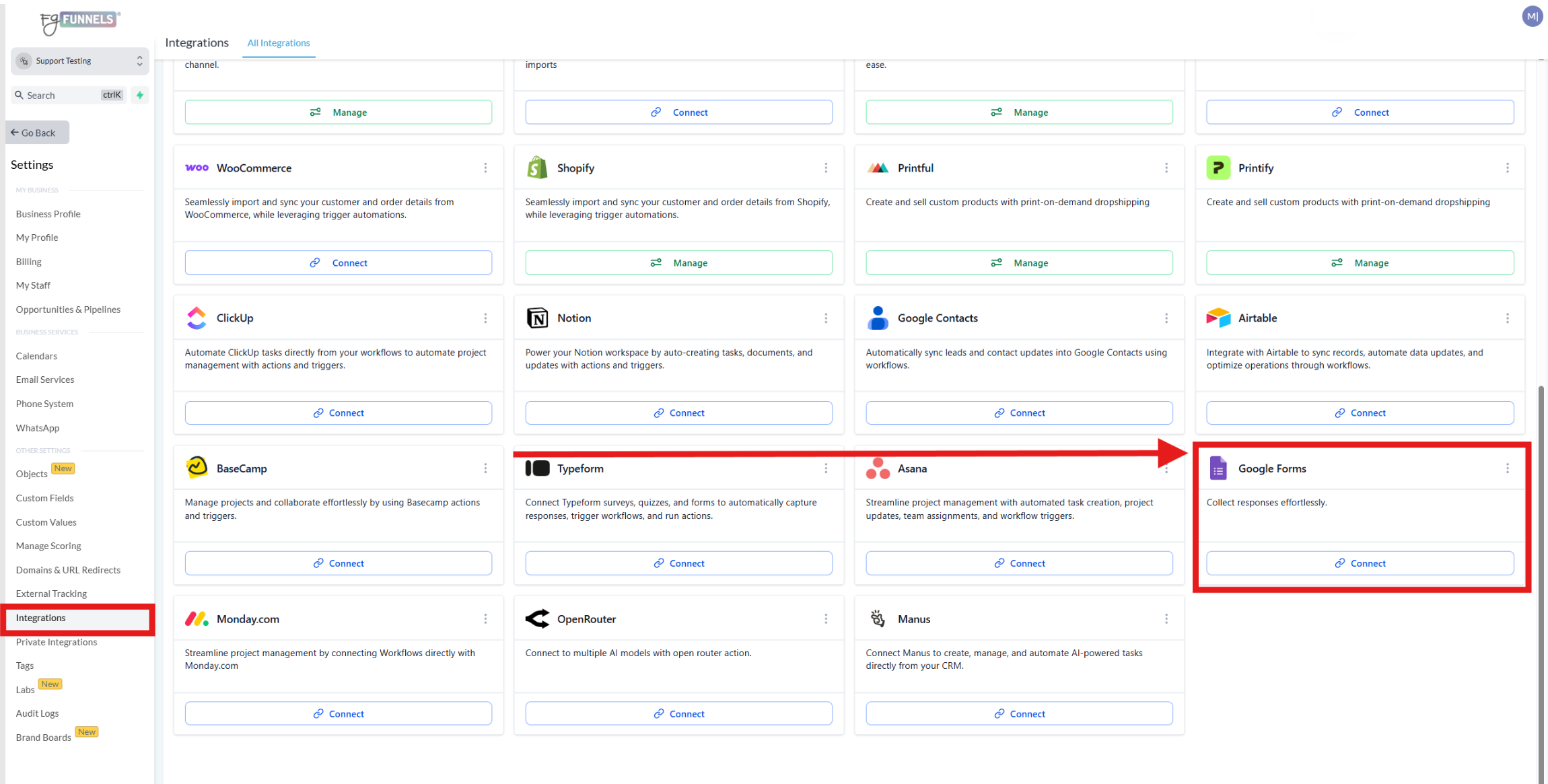Image resolution: width=1548 pixels, height=784 pixels.
Task: Open WooCommerce three-dot options menu
Action: tap(485, 168)
